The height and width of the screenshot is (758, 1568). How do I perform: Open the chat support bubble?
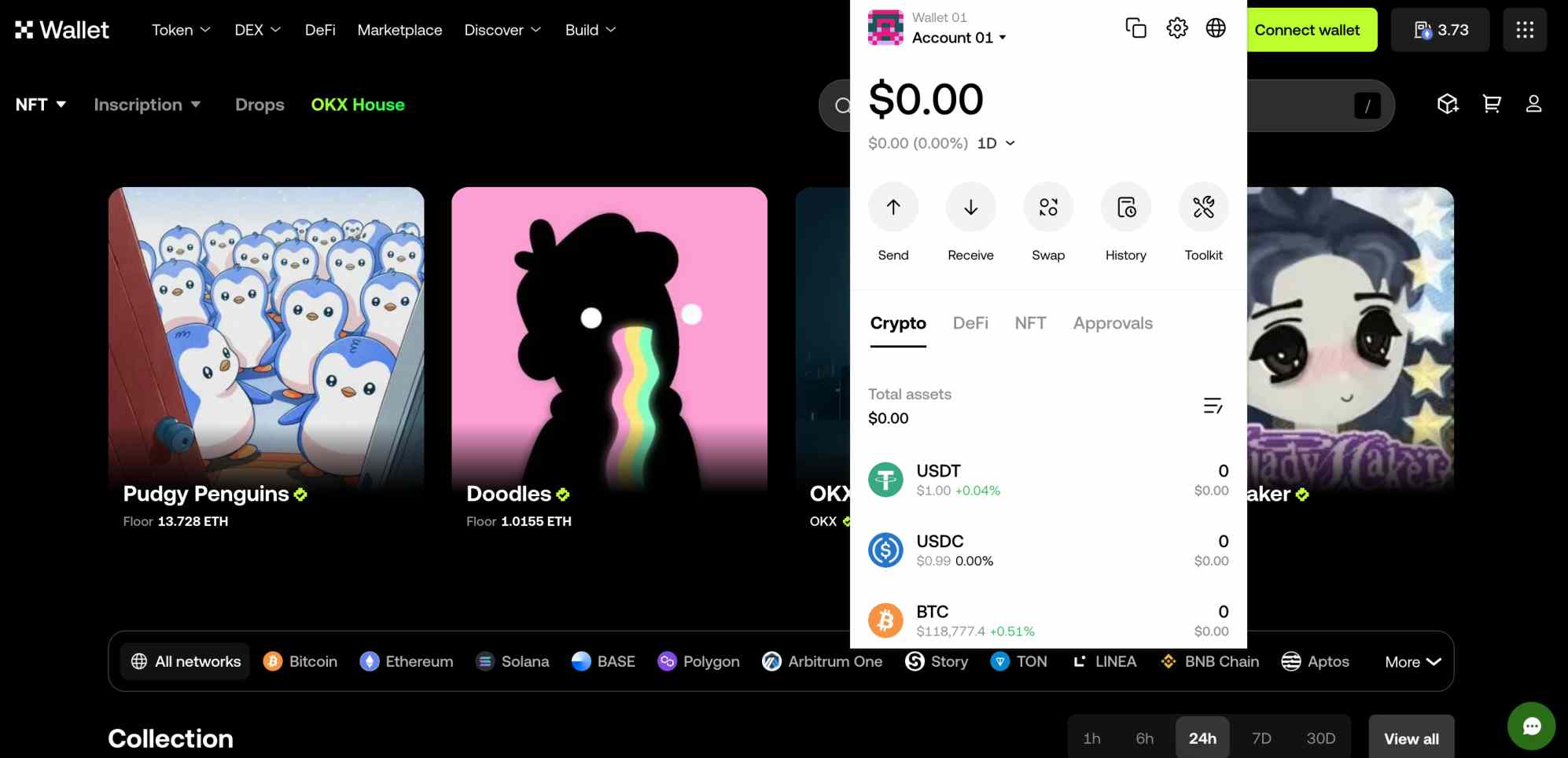[1530, 725]
